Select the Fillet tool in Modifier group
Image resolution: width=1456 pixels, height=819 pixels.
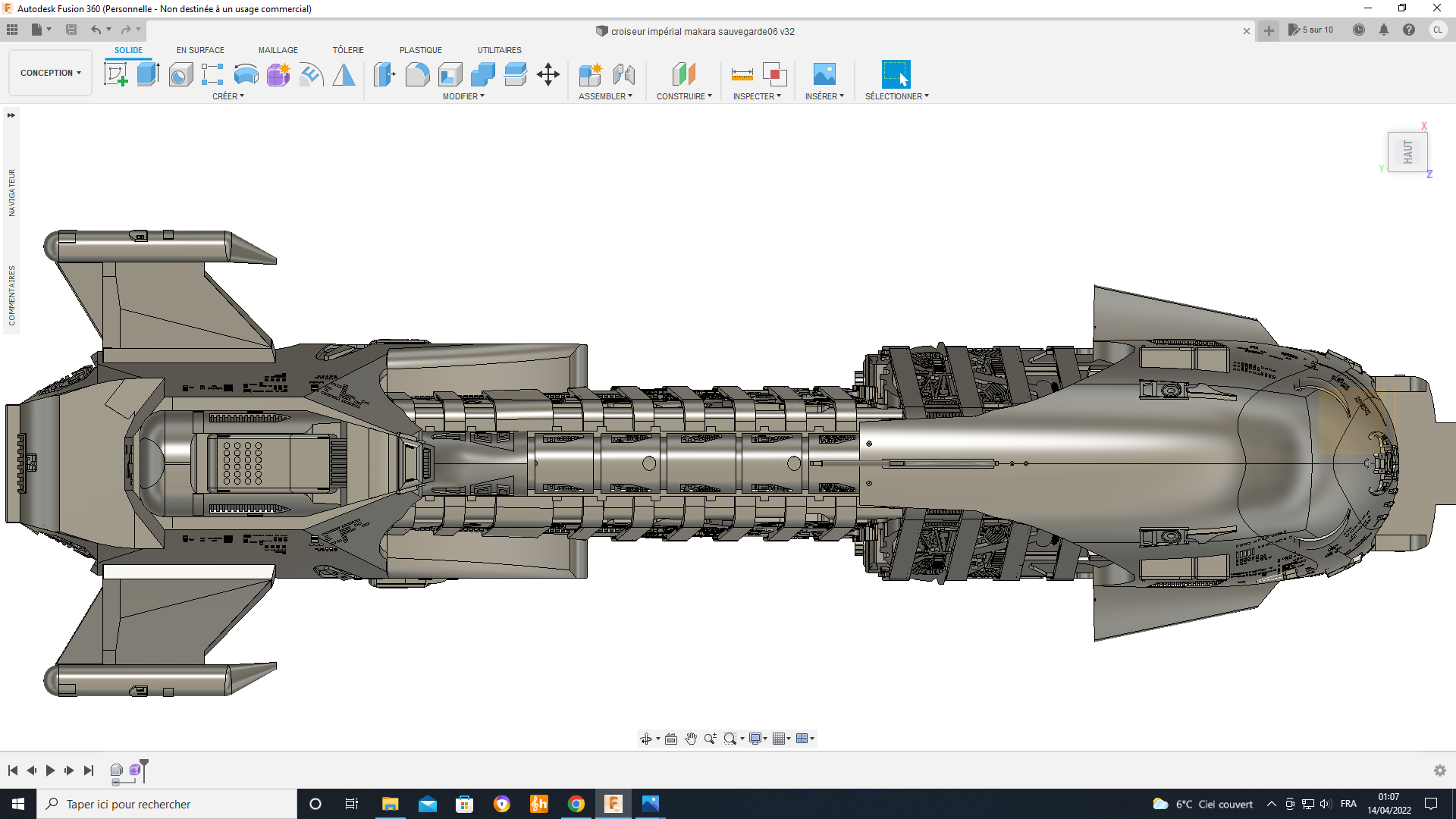[417, 74]
